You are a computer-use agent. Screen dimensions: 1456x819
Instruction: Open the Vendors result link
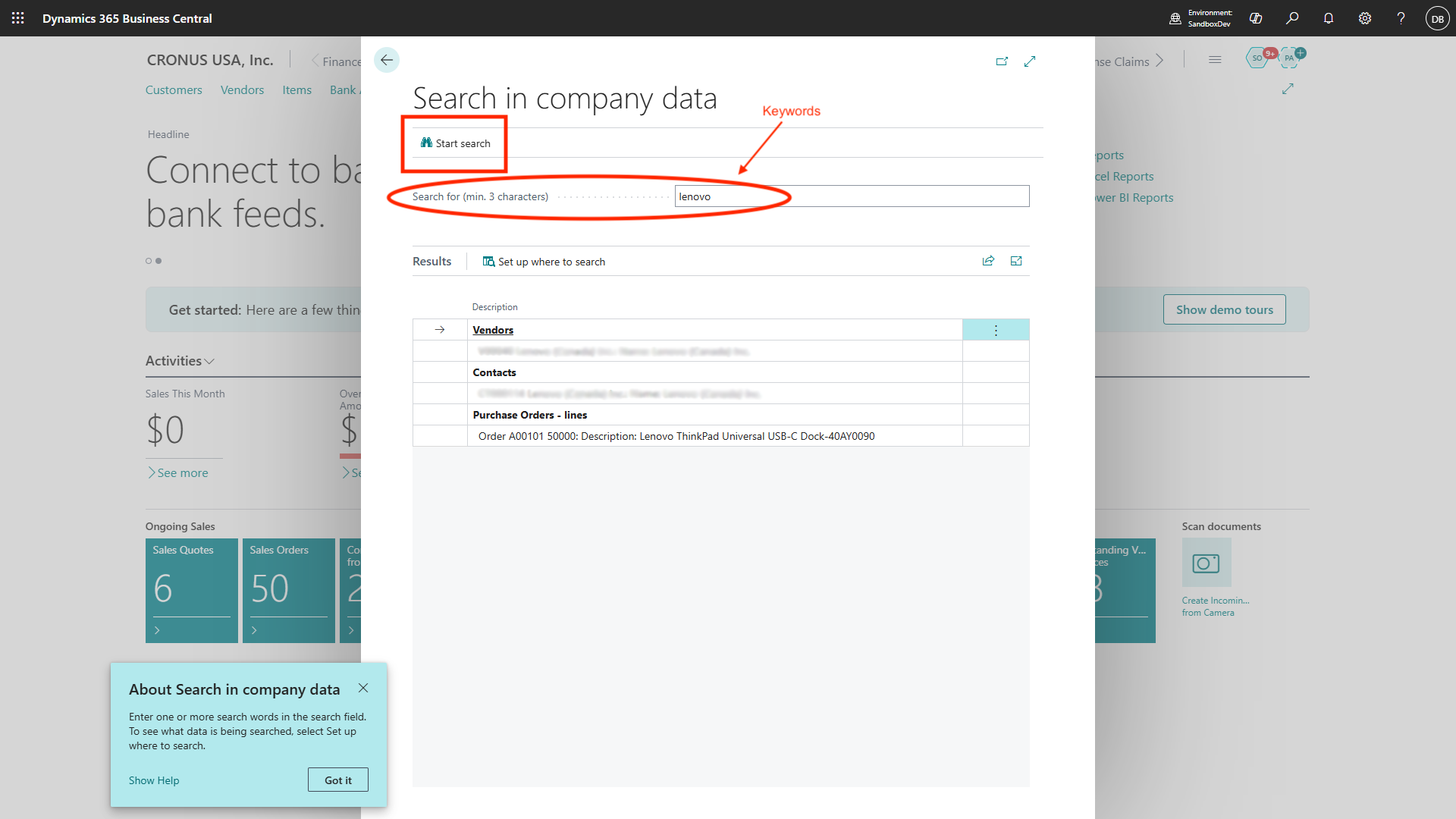coord(493,330)
